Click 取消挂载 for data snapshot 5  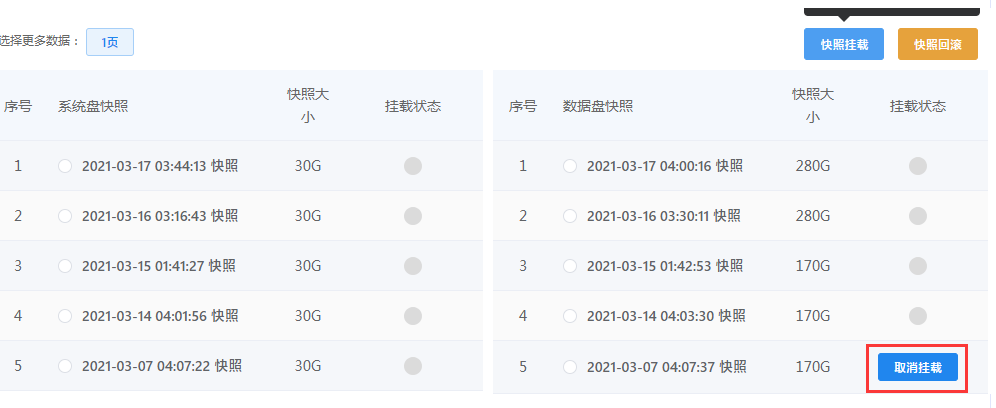click(x=918, y=367)
